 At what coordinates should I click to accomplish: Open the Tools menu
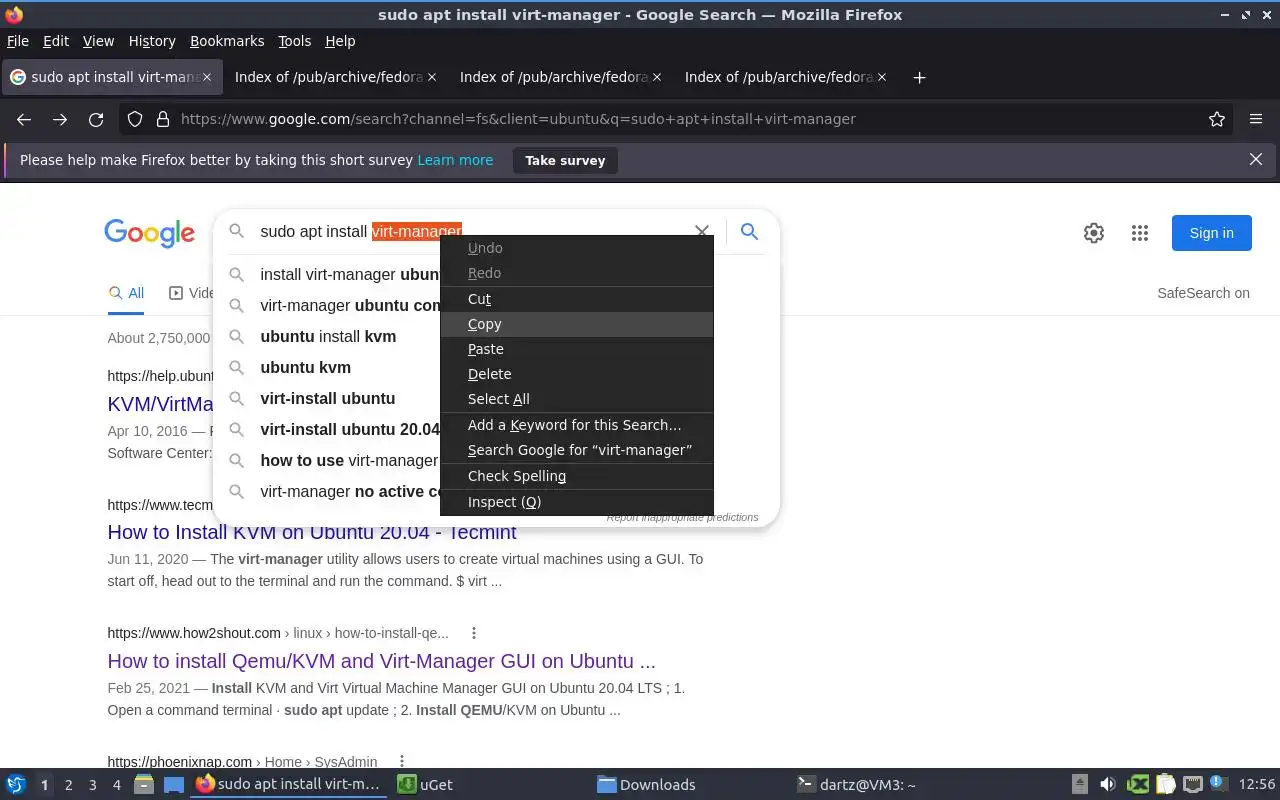tap(295, 41)
